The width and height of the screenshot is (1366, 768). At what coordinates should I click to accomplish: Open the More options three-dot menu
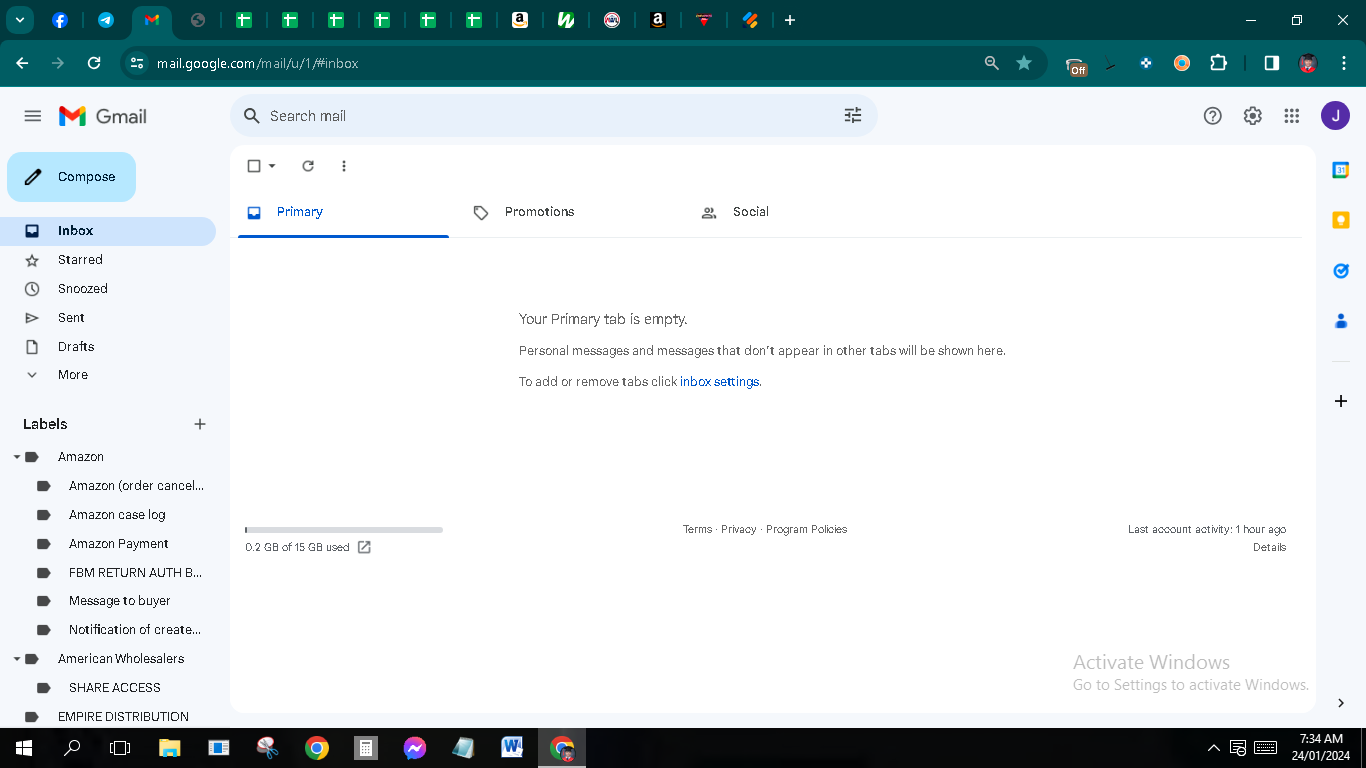pyautogui.click(x=344, y=166)
